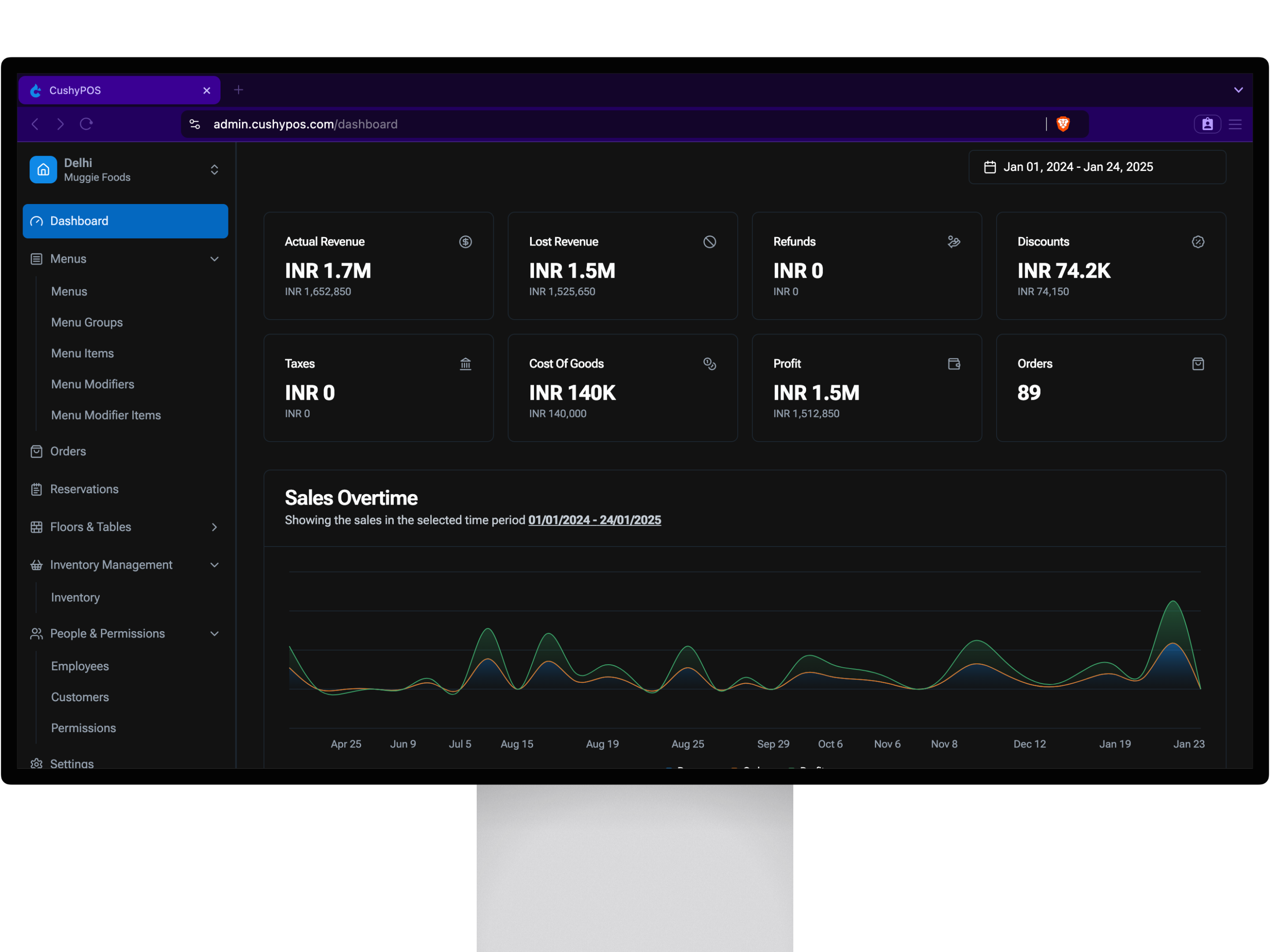Click the browser profile icon in toolbar
Screen dimensions: 1270x952
pos(1207,124)
